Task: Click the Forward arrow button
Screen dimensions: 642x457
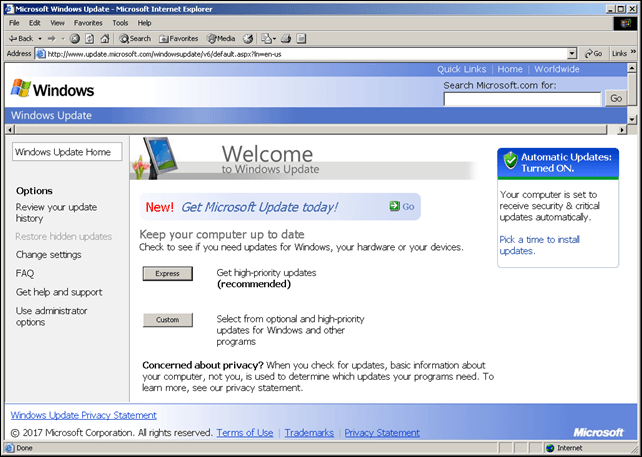Action: [52, 38]
